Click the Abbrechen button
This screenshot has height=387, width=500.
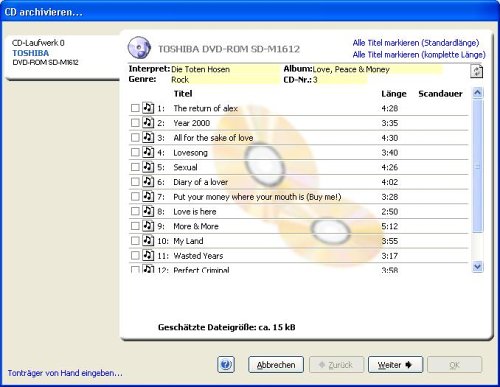(276, 365)
